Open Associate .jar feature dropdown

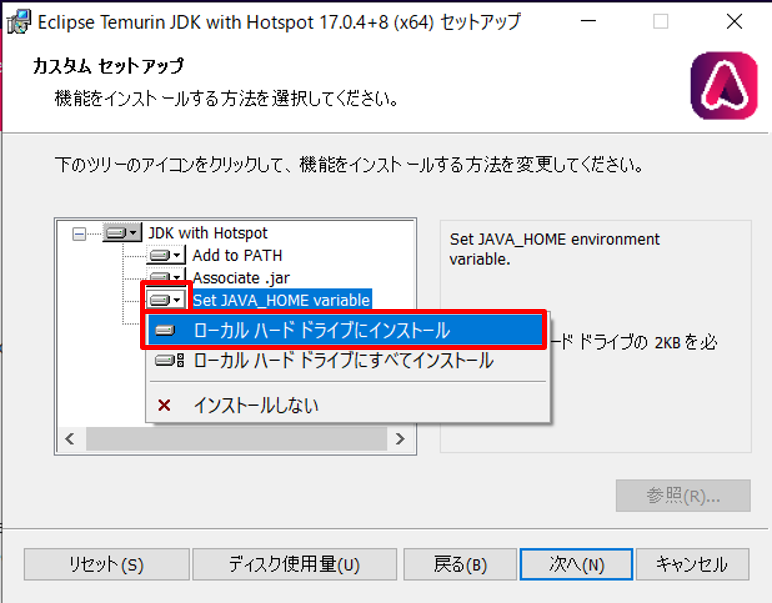(166, 276)
